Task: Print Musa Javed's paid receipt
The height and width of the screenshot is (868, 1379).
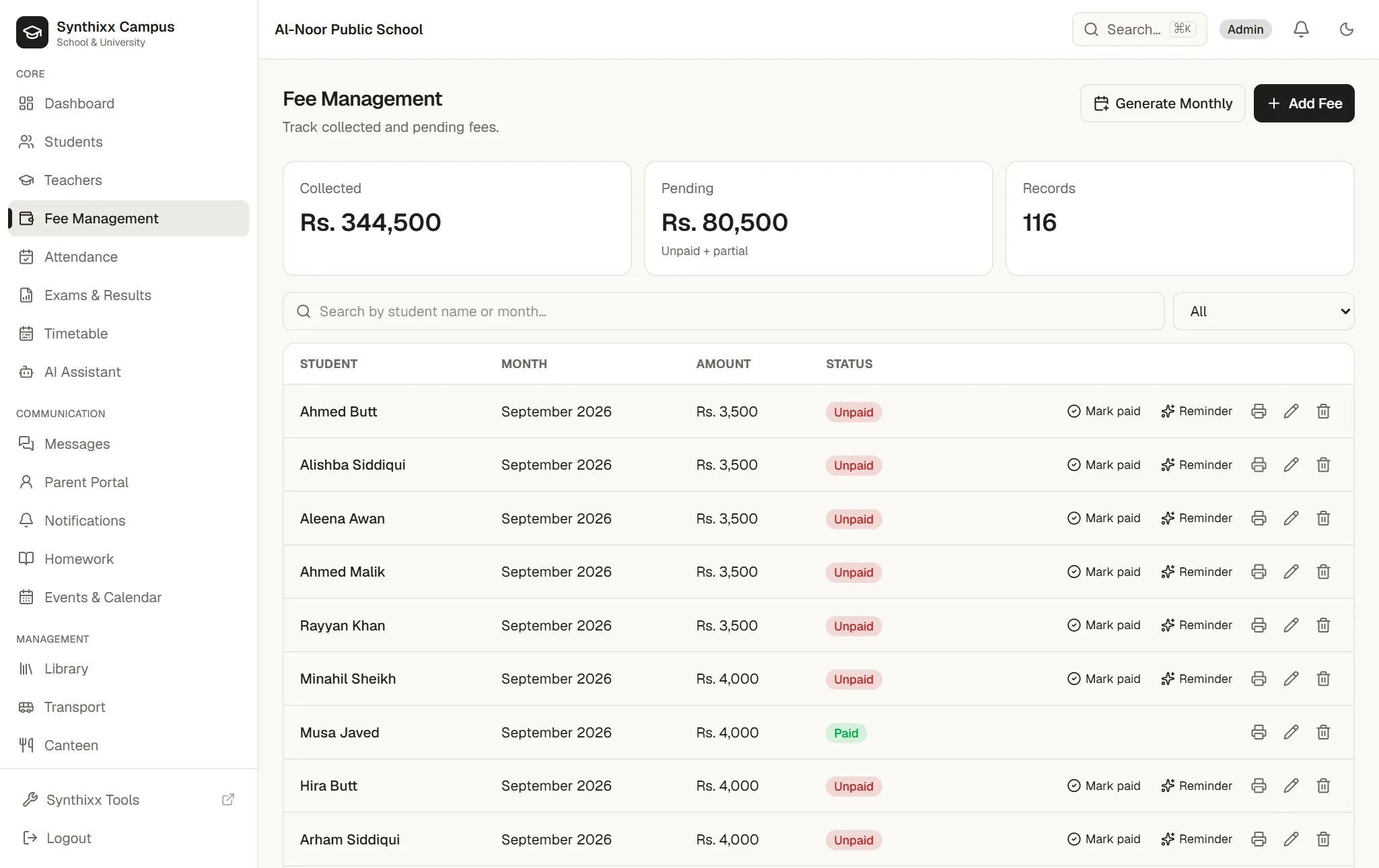Action: click(x=1259, y=732)
